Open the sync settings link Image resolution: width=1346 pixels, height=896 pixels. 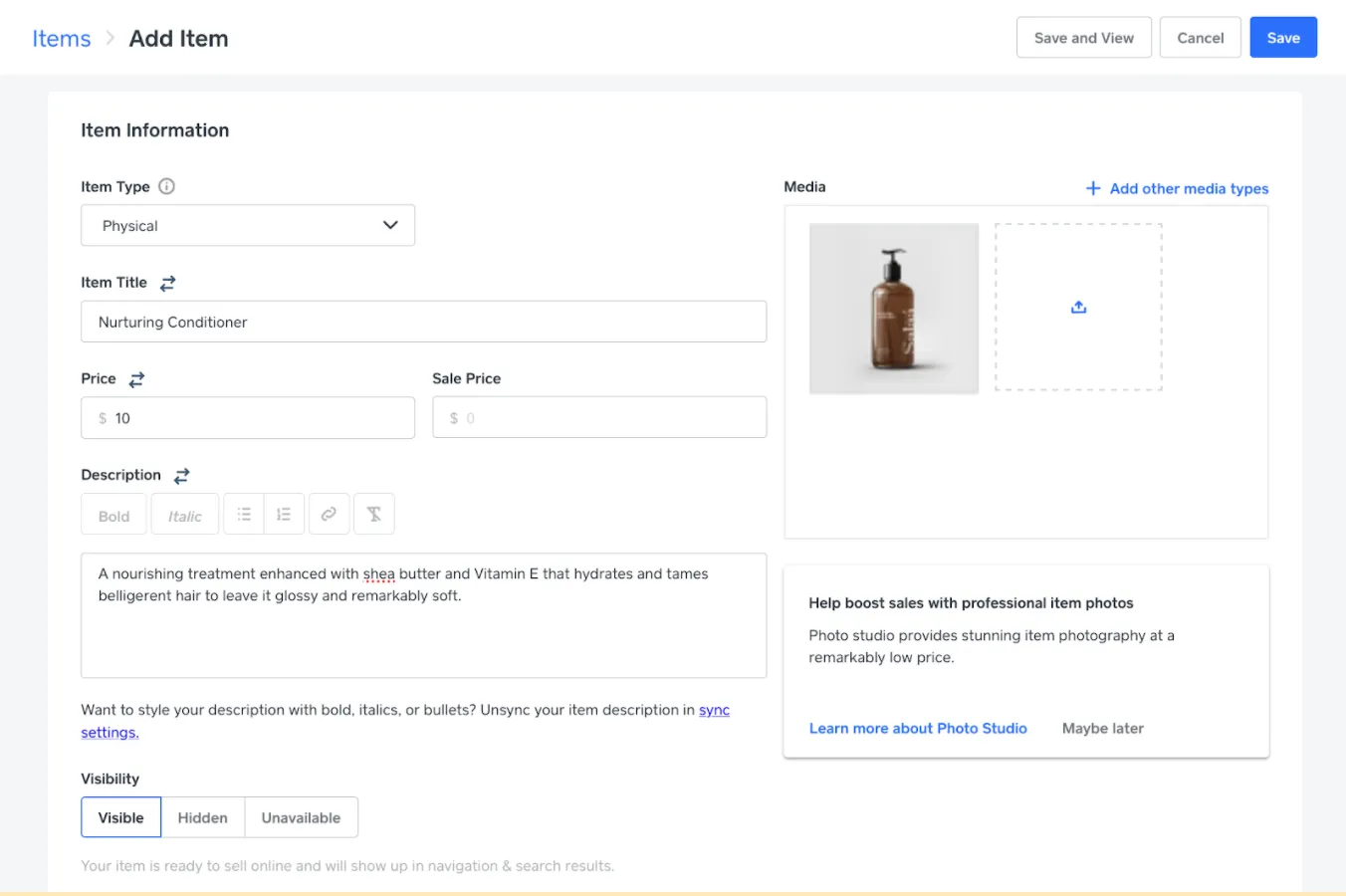(x=714, y=710)
